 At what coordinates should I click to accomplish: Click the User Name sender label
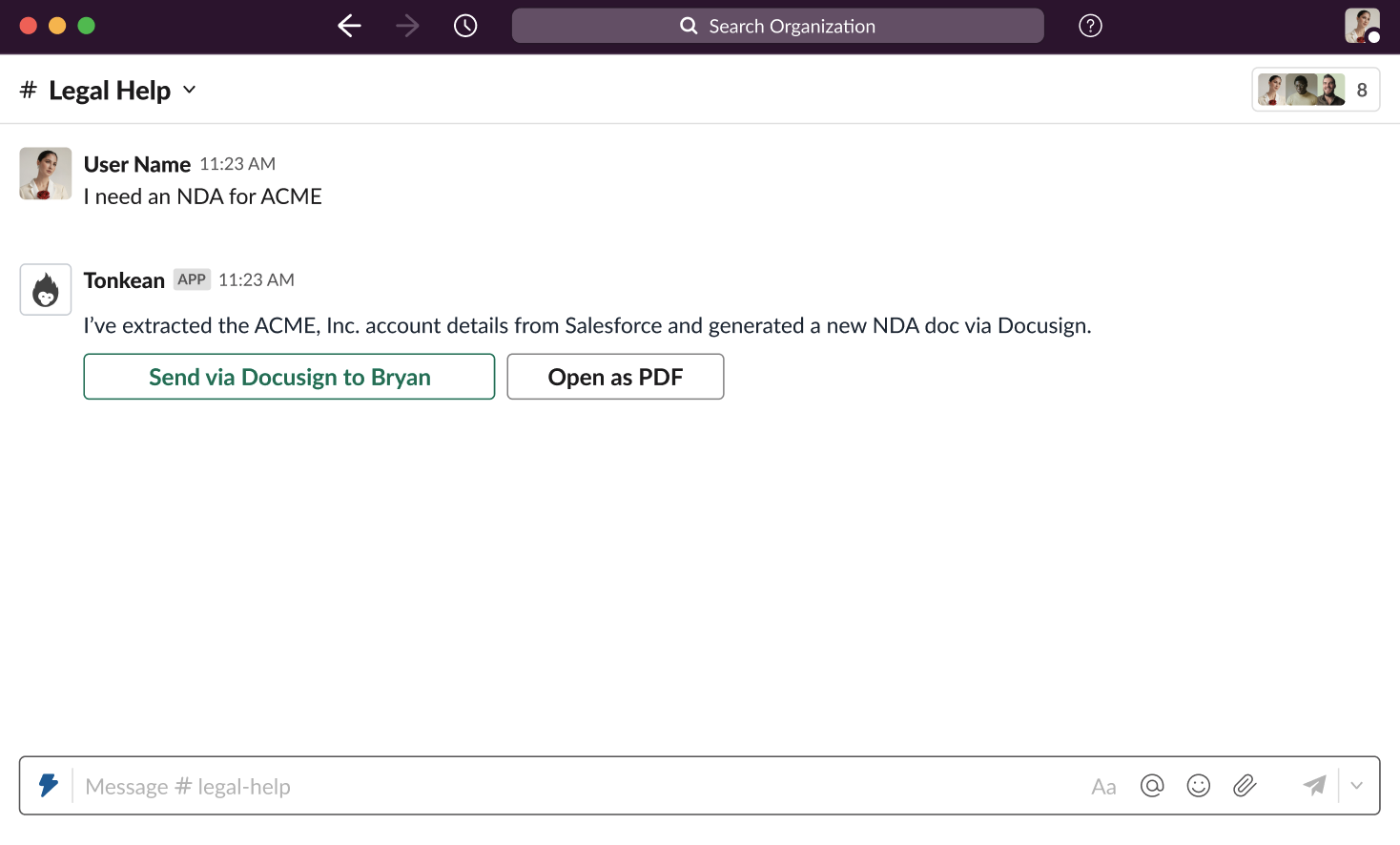coord(137,164)
